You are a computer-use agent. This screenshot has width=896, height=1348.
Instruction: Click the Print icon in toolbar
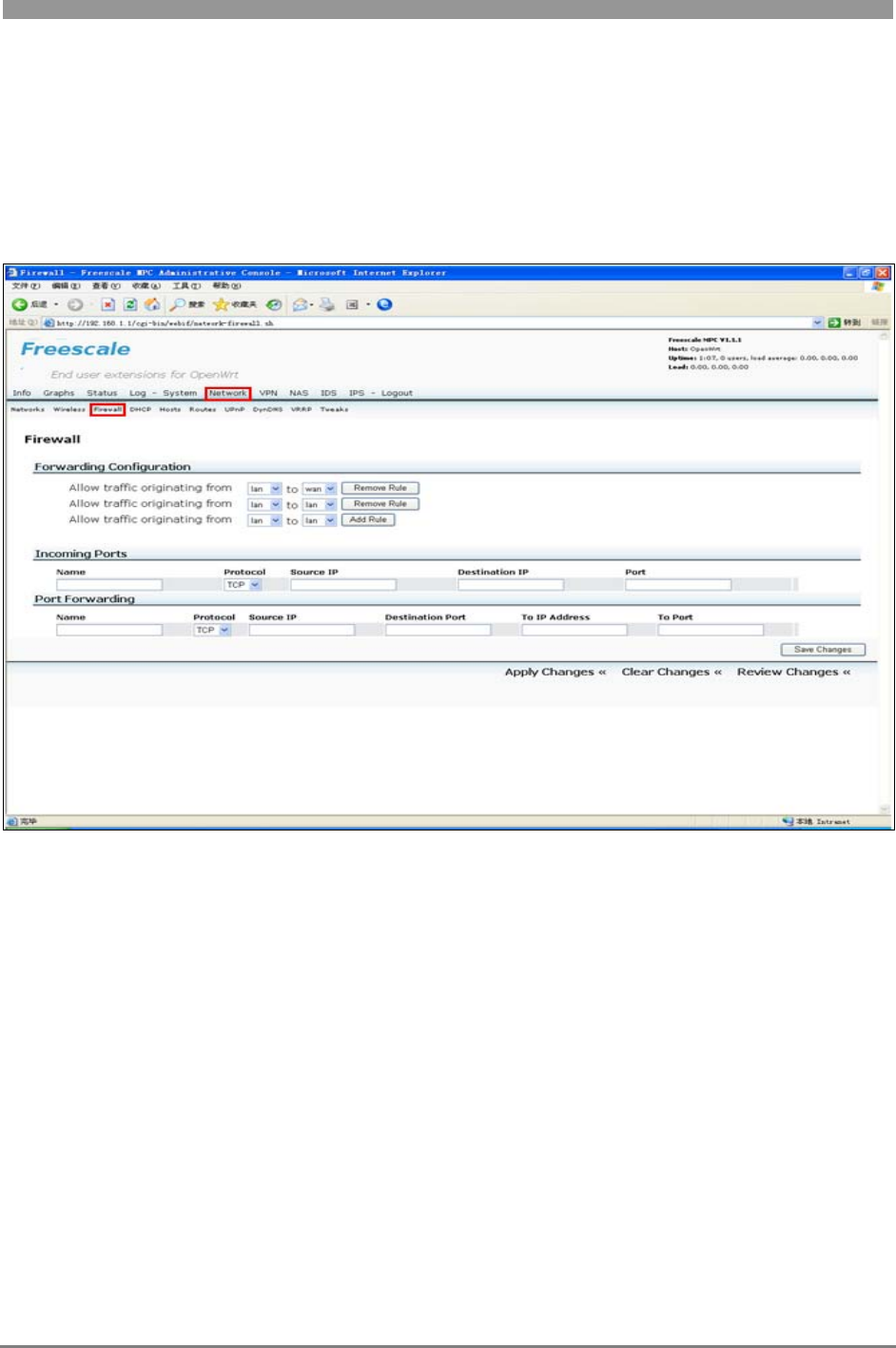click(x=327, y=304)
